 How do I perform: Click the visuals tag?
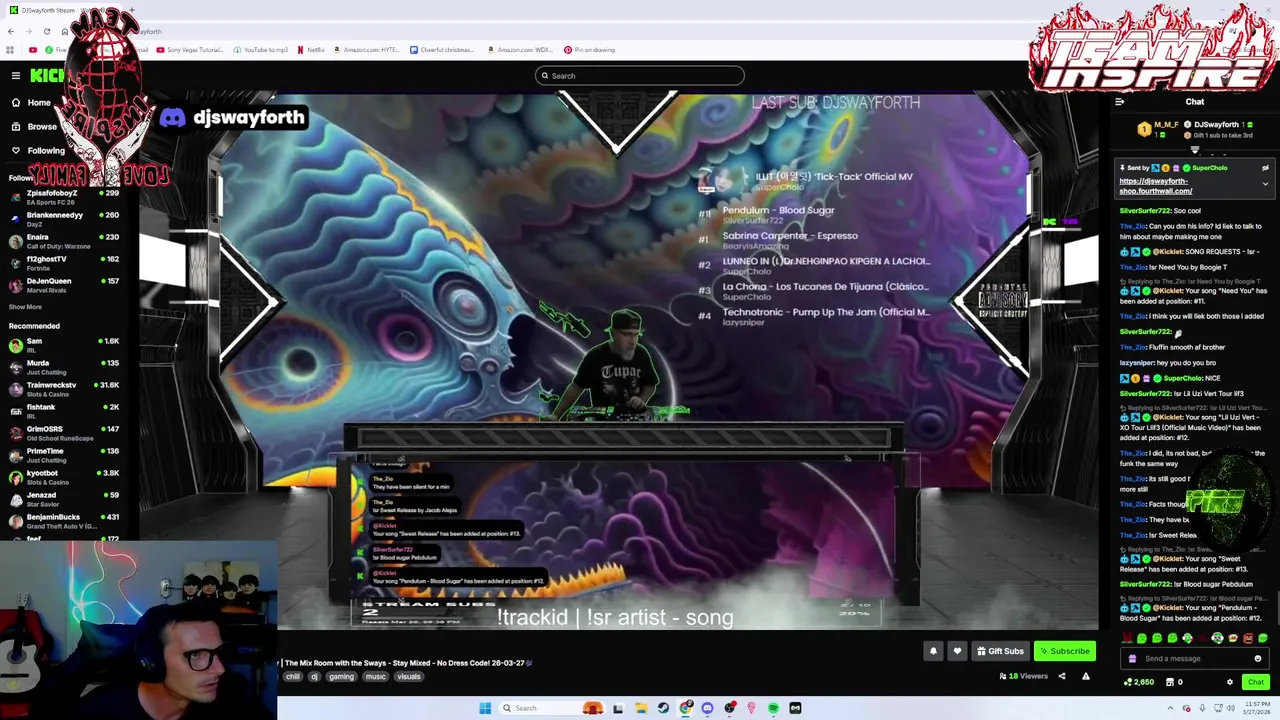click(x=409, y=677)
